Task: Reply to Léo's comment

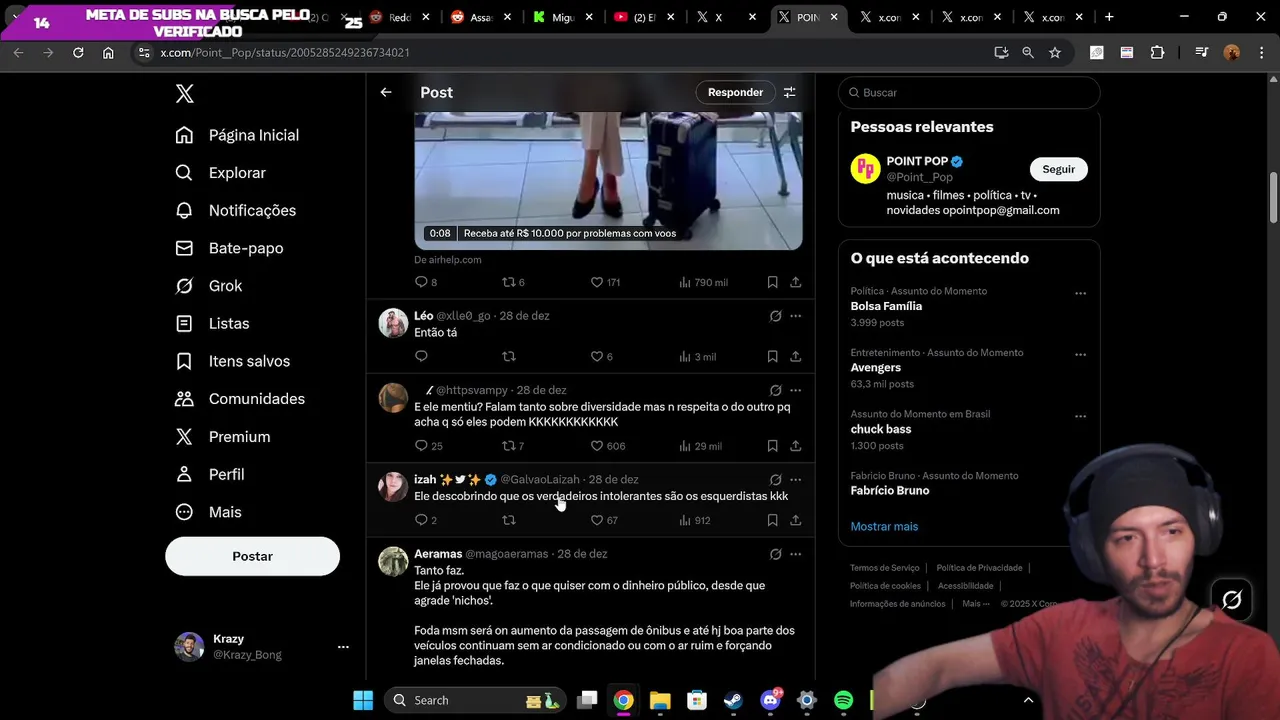Action: coord(421,357)
